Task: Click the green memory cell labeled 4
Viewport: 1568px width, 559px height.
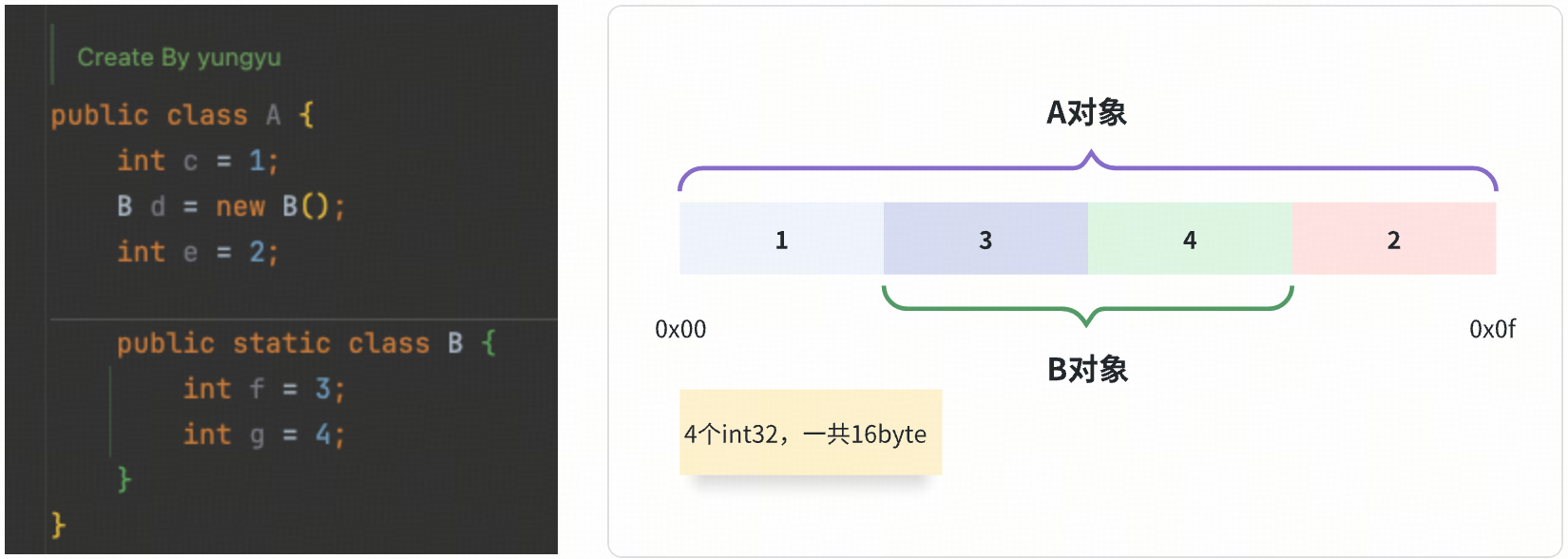Action: (1190, 240)
